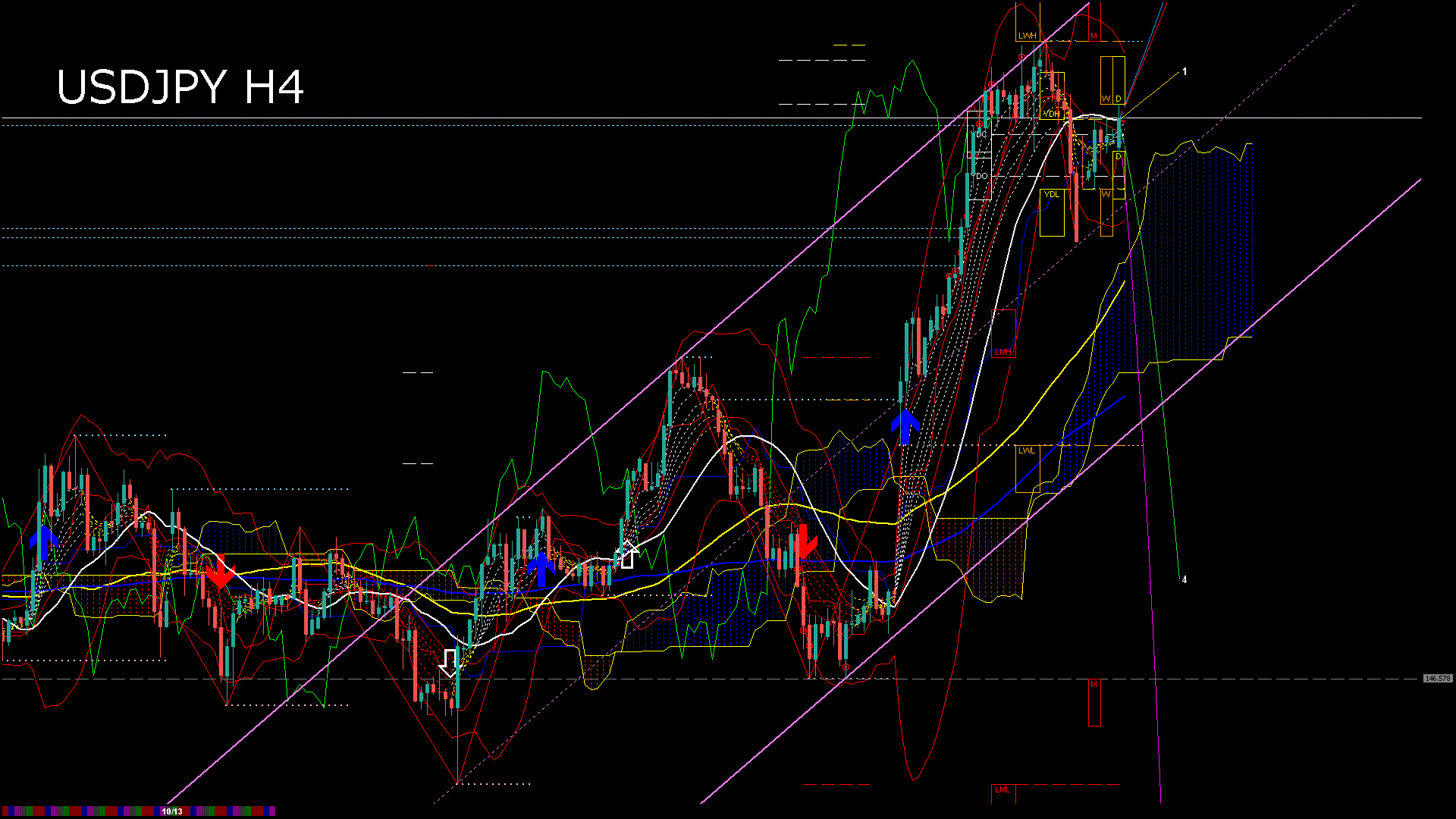1456x819 pixels.
Task: Click the USDJPY H4 chart title
Action: [180, 87]
